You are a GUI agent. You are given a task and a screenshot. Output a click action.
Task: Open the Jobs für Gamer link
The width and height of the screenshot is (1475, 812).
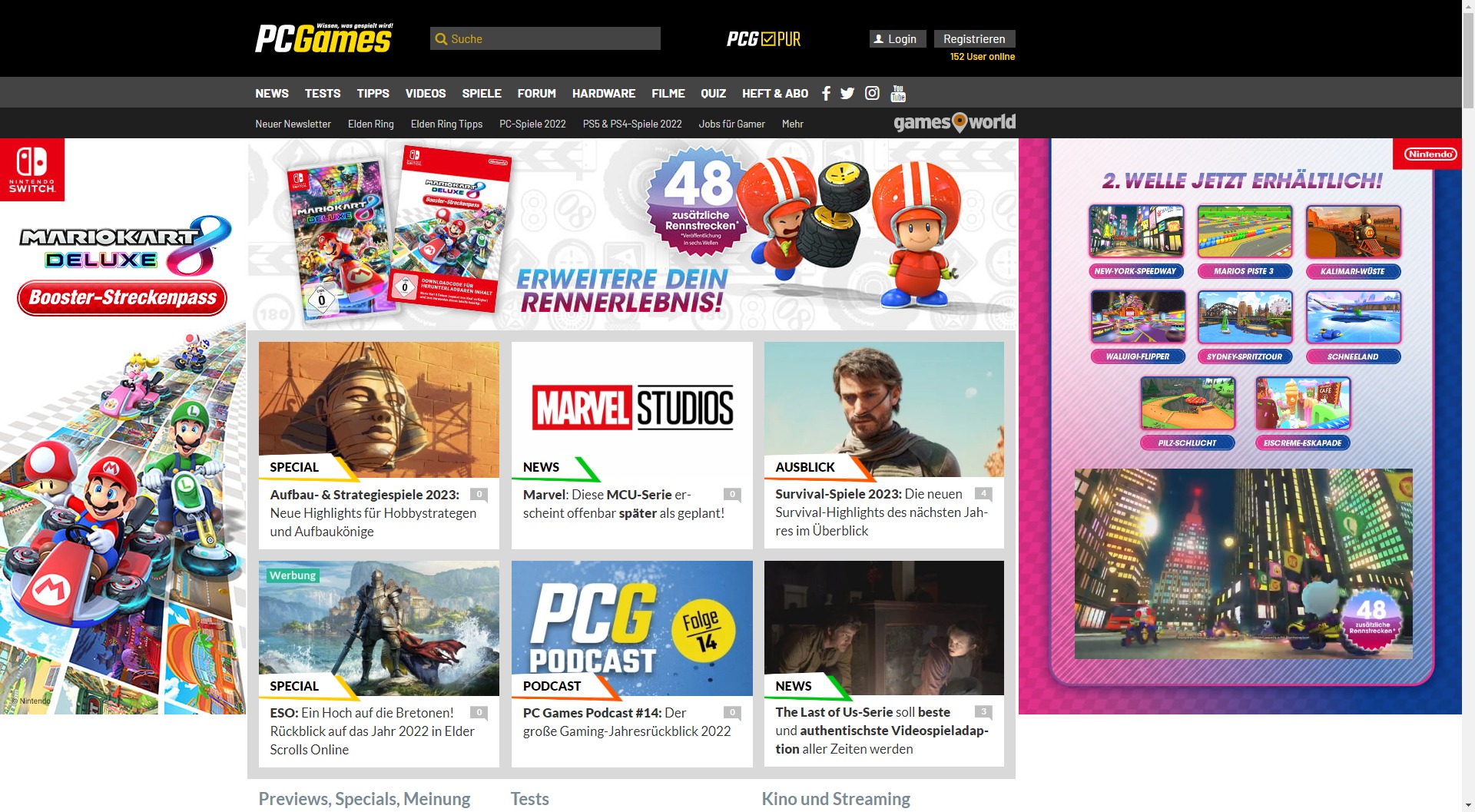pyautogui.click(x=731, y=124)
